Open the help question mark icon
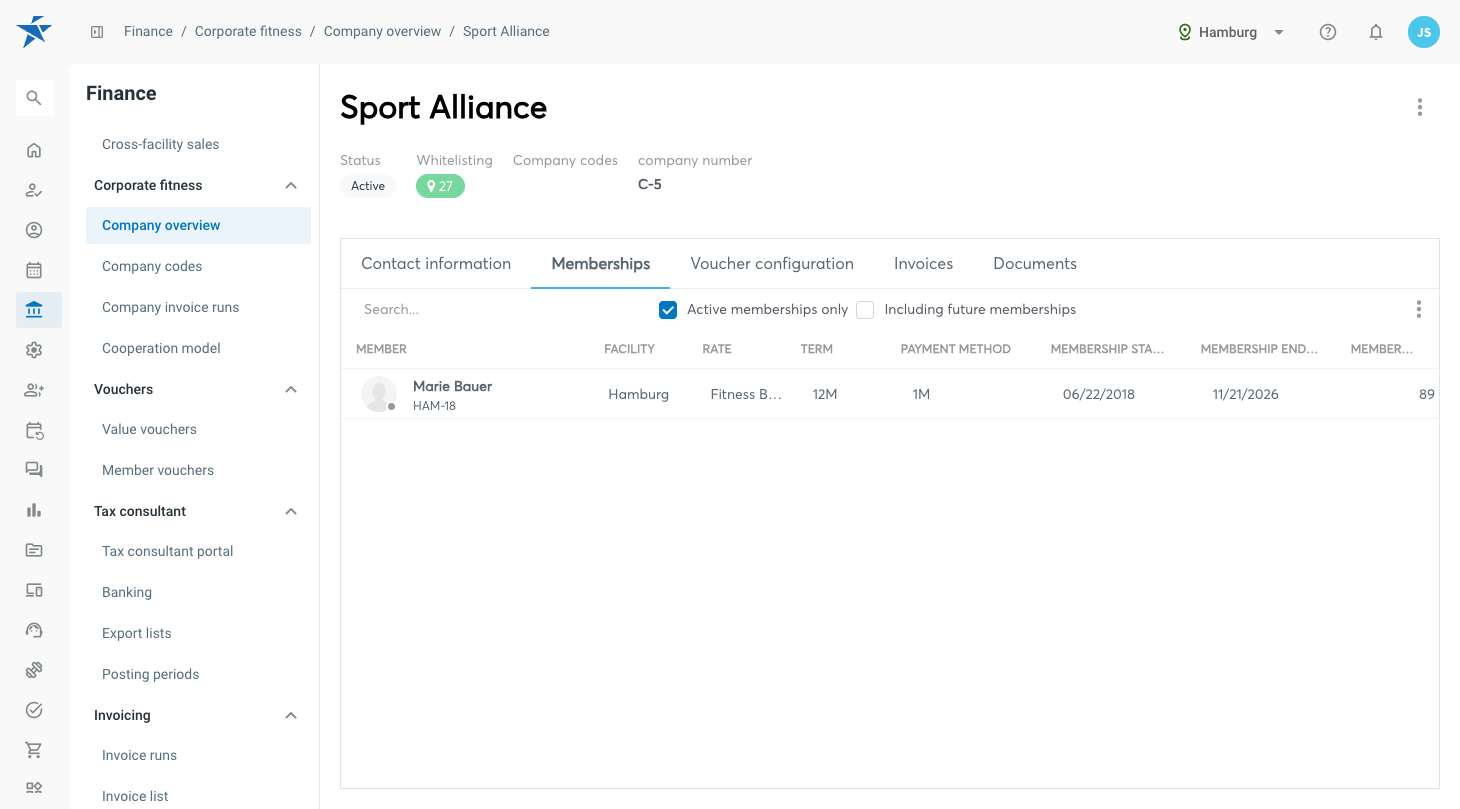This screenshot has height=809, width=1460. (x=1328, y=32)
